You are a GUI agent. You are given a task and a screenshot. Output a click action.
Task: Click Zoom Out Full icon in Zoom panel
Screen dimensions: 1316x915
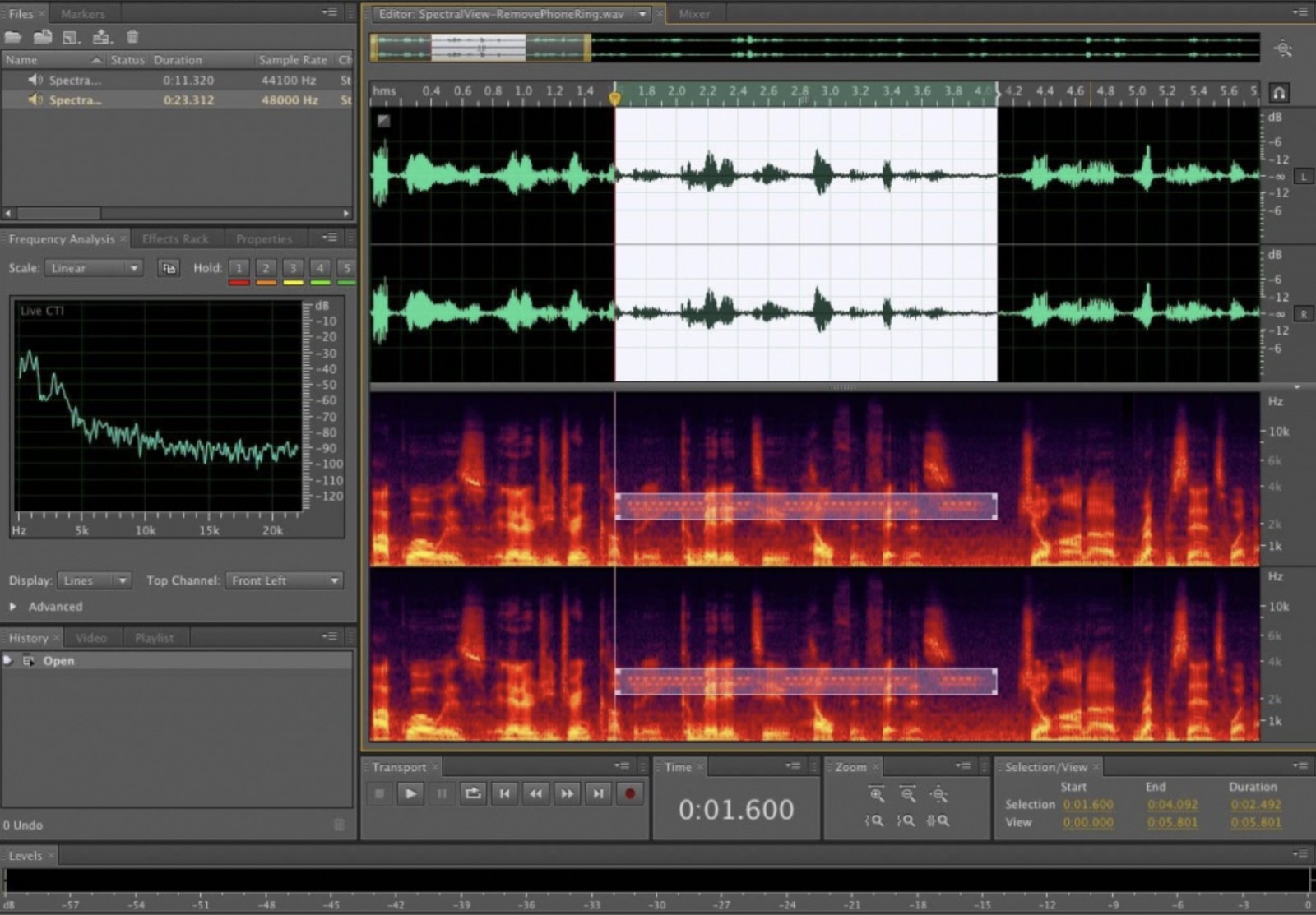(x=938, y=794)
